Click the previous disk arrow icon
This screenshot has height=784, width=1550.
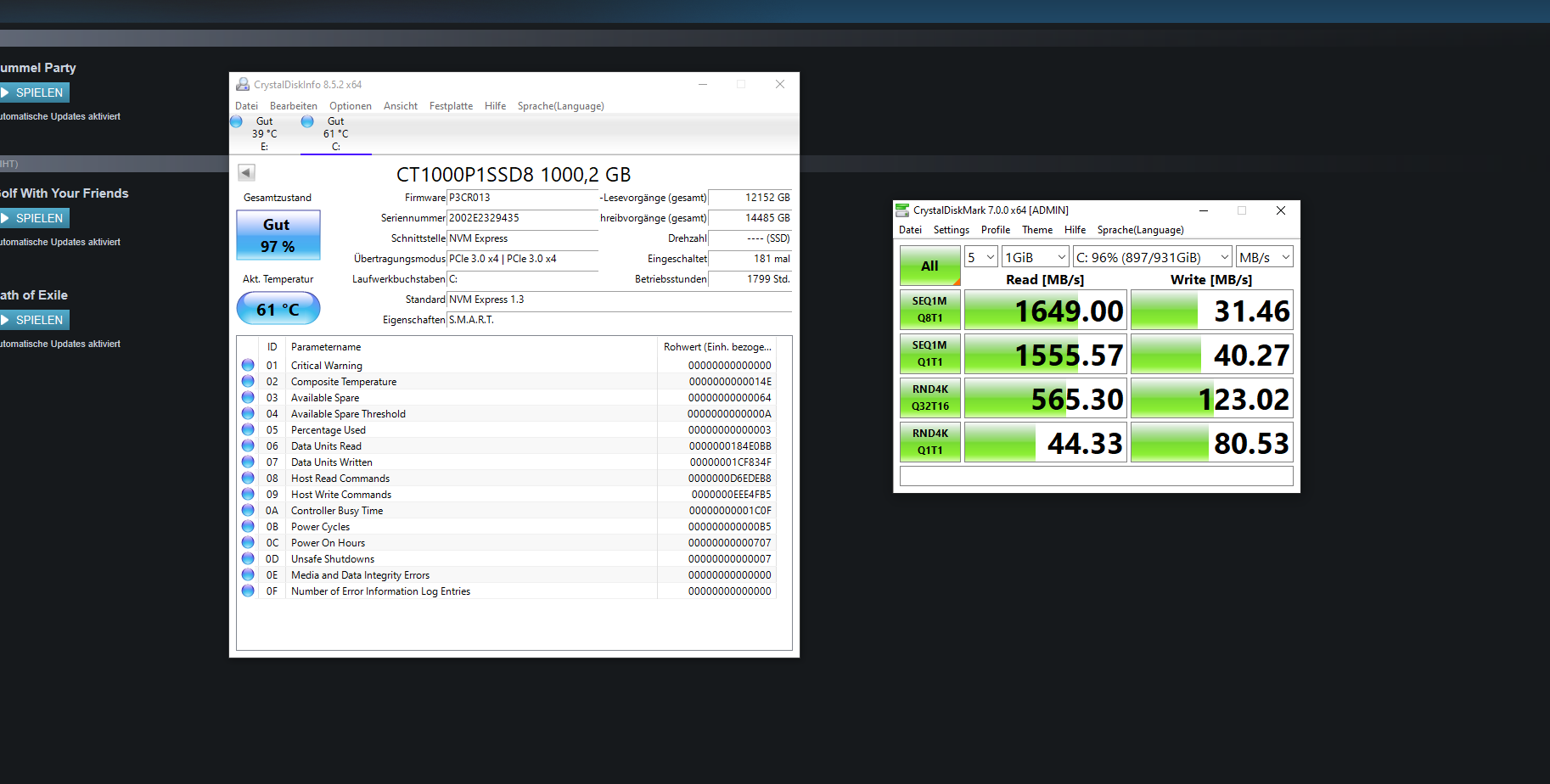246,172
